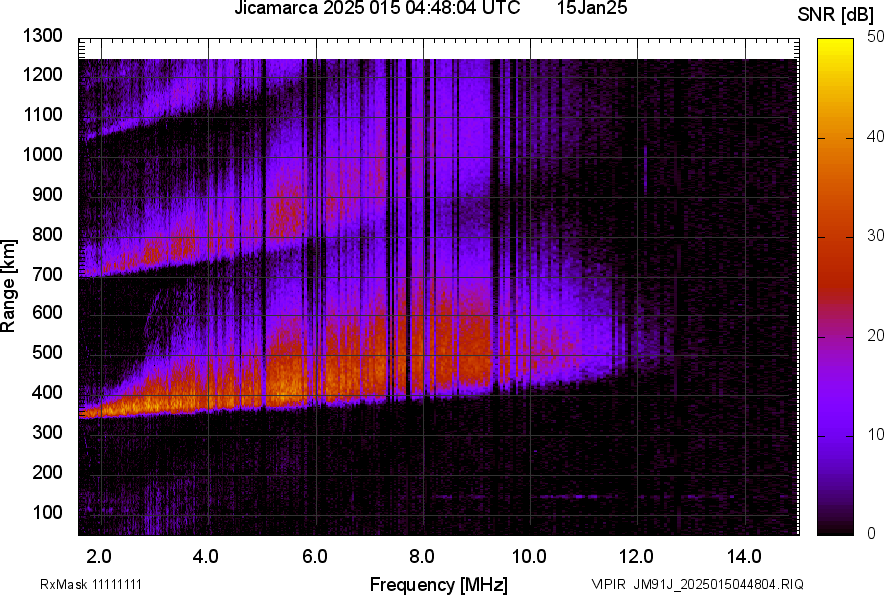Click file name 'JM91J_2025015044804.RIQ'

tap(718, 584)
